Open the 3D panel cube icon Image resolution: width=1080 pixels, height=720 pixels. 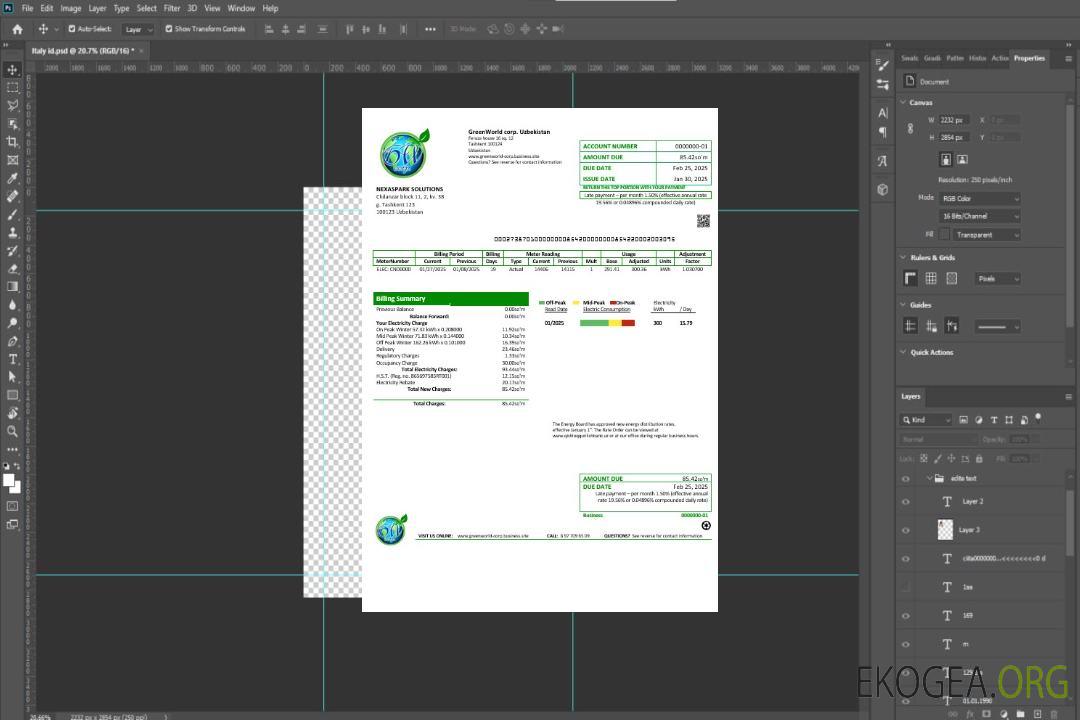(883, 189)
